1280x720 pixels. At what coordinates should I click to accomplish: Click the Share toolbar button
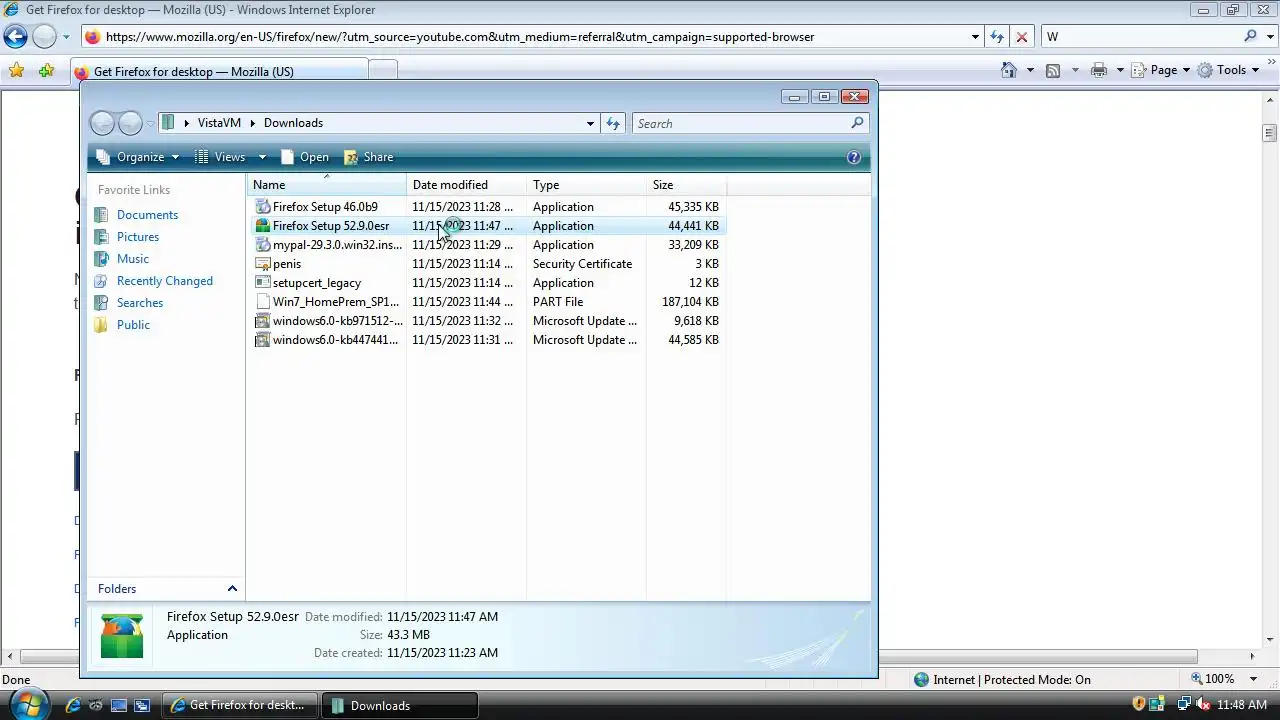(x=369, y=157)
